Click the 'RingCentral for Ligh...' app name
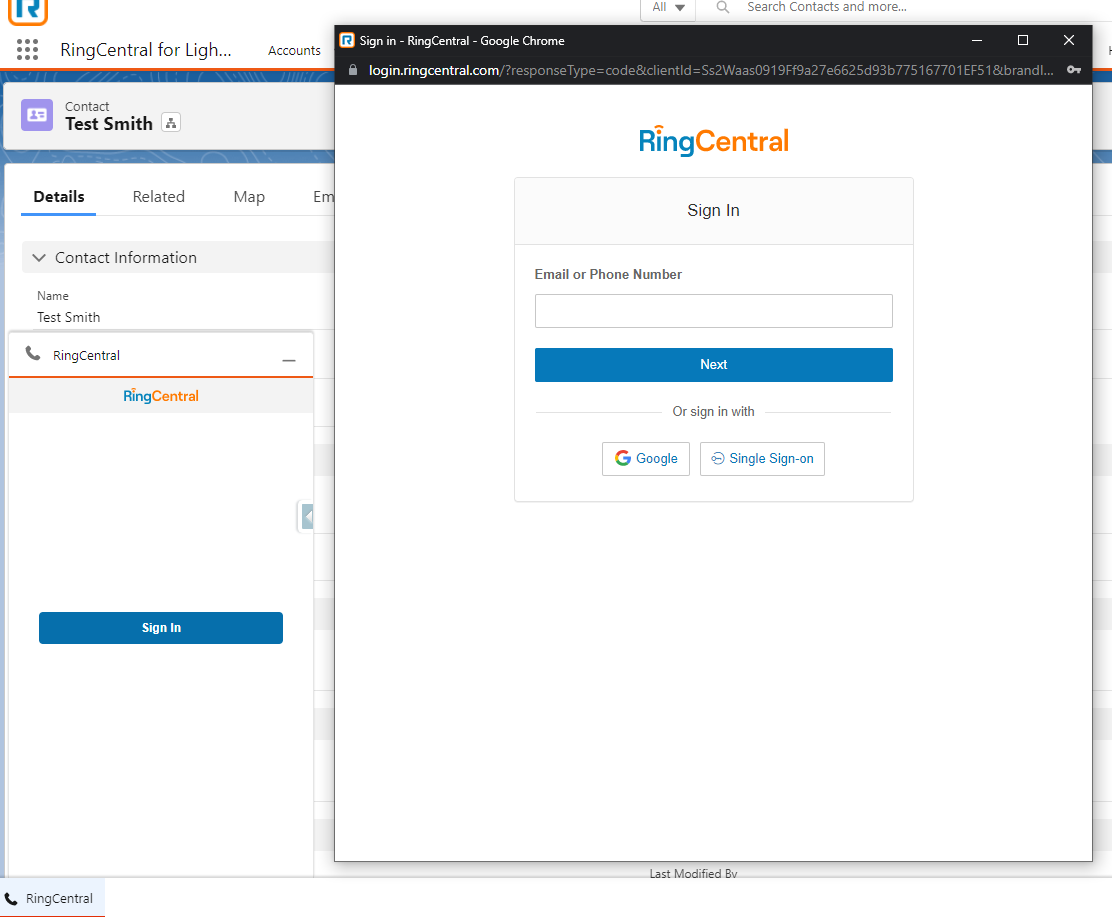 145,50
